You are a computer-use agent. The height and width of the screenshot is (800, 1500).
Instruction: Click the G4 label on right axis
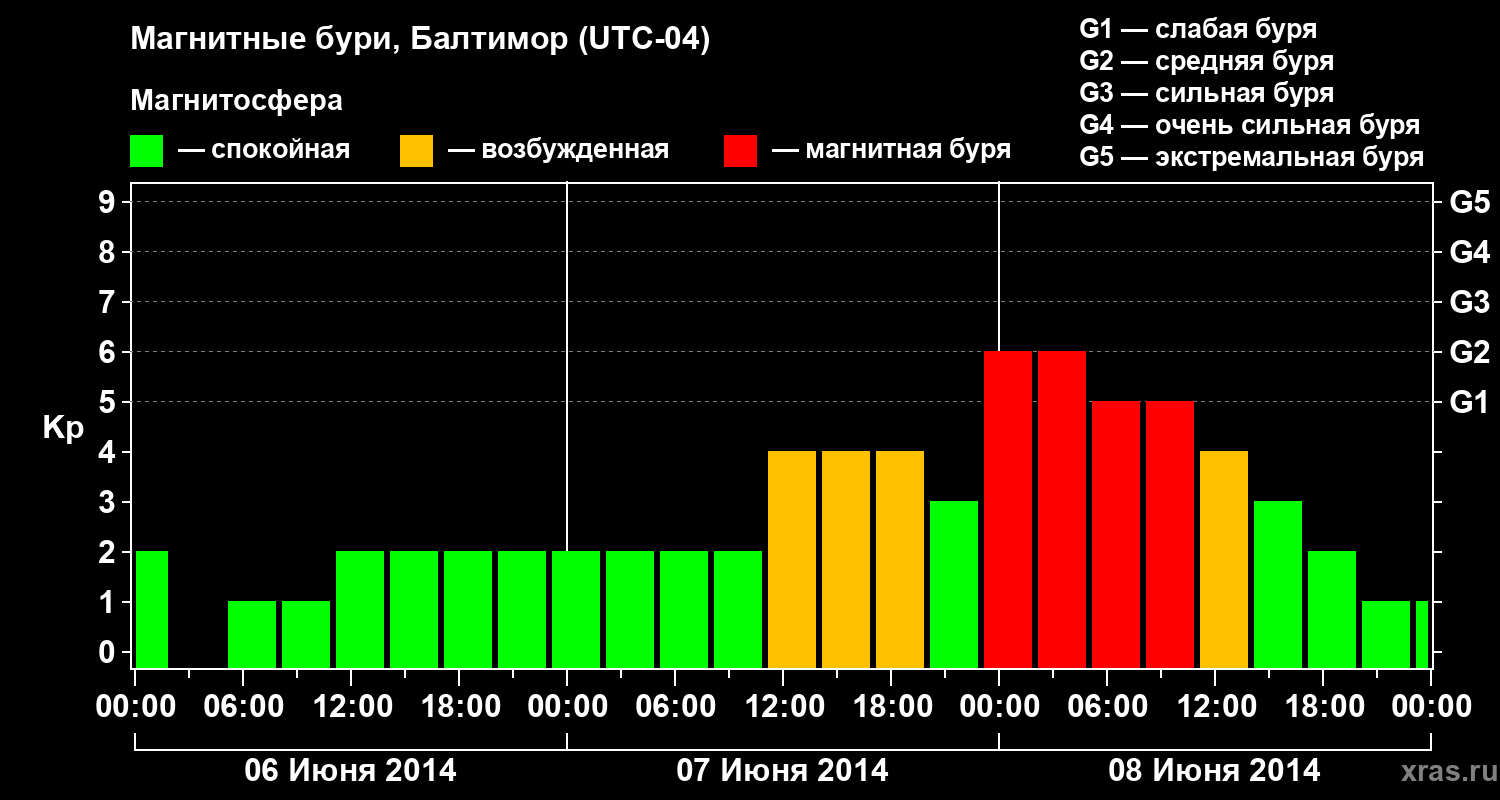point(1469,252)
